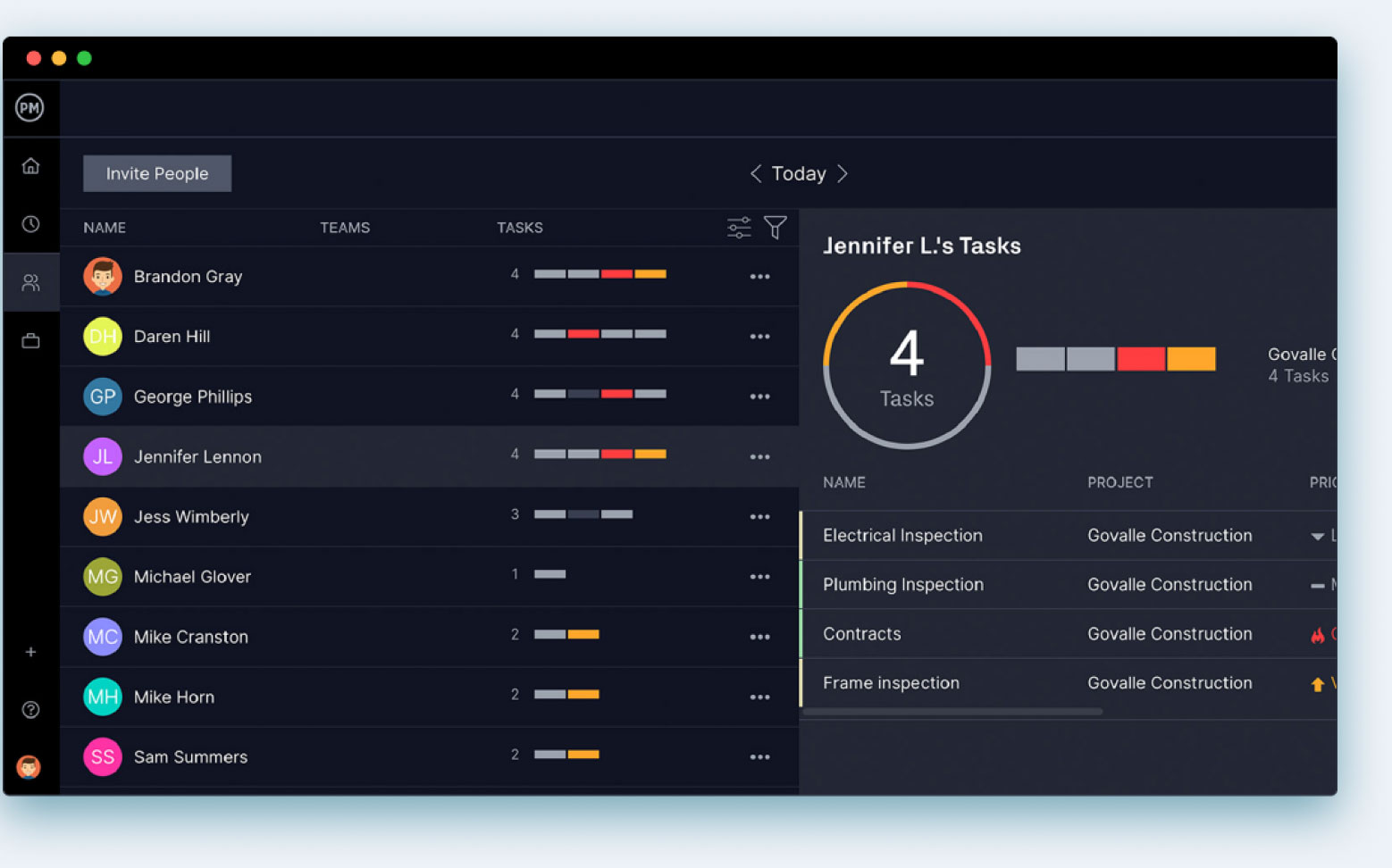1392x868 pixels.
Task: Open the options menu for Brandon Gray
Action: click(x=760, y=277)
